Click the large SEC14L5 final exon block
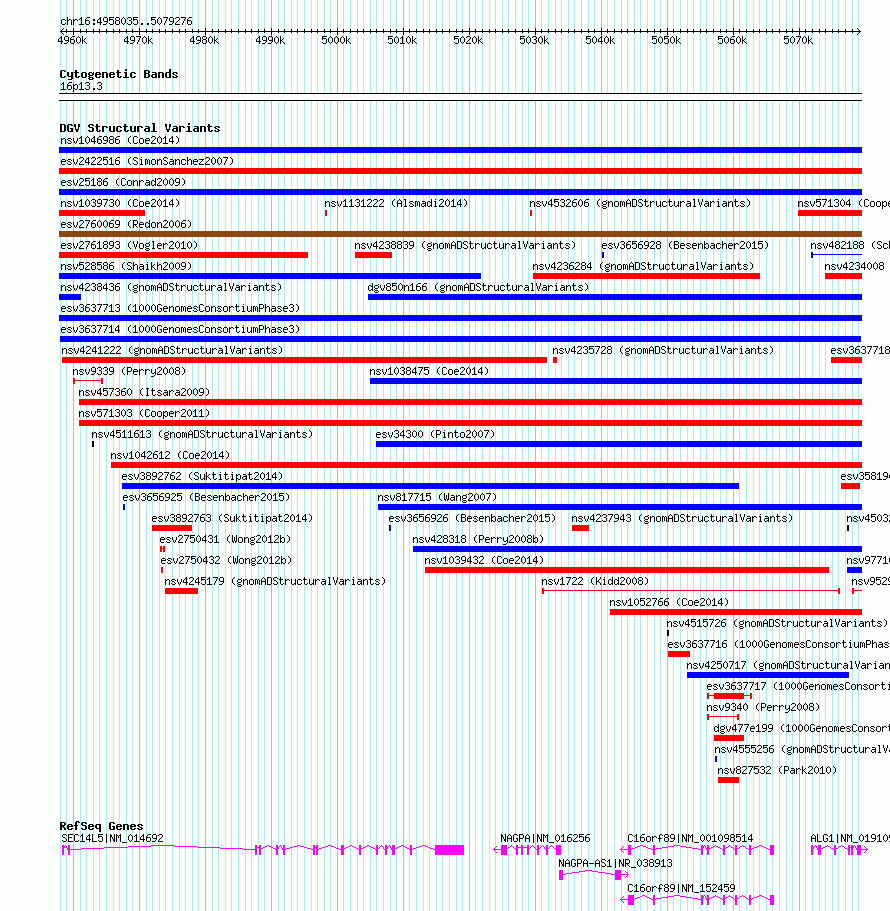This screenshot has height=911, width=890. [450, 850]
